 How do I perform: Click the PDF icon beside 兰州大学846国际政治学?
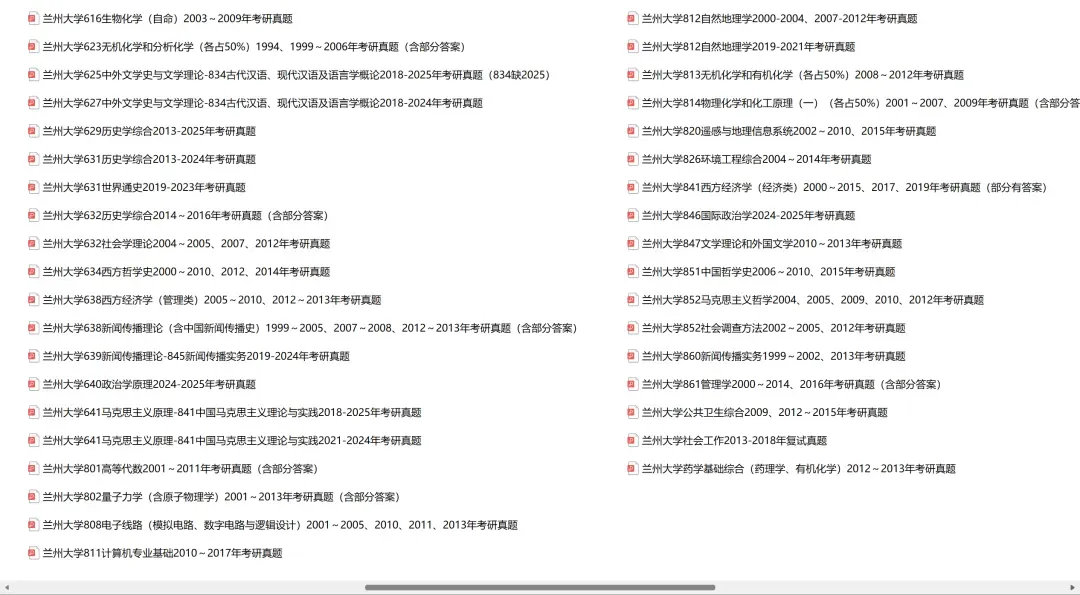pyautogui.click(x=632, y=216)
